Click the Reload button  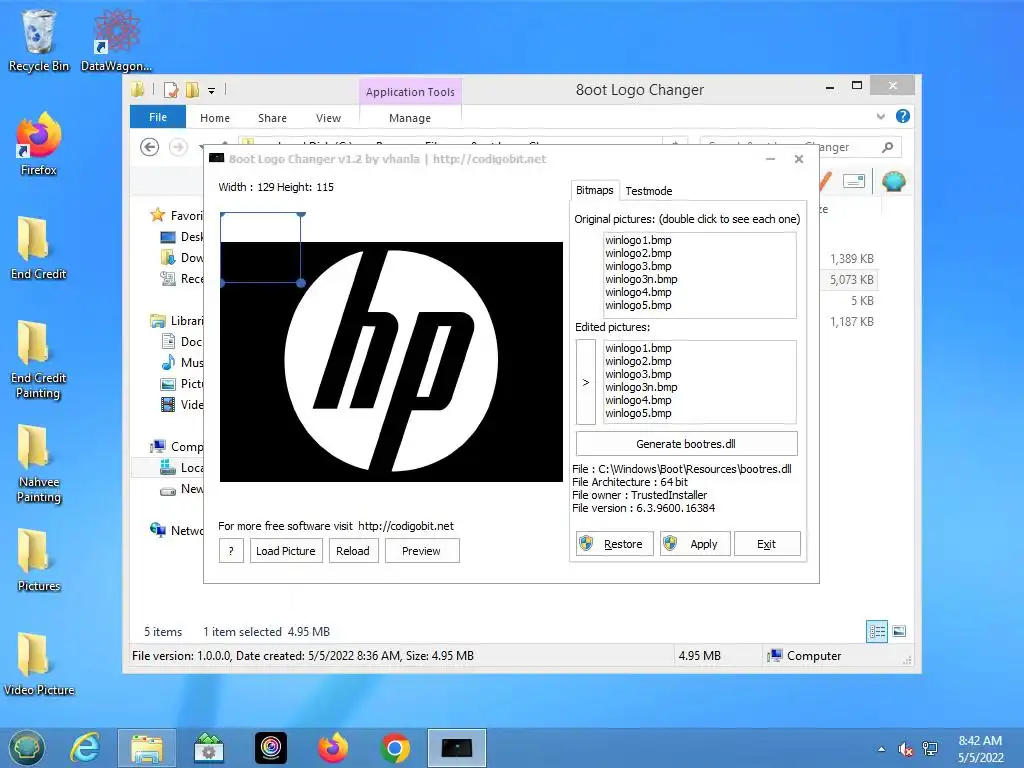coord(353,551)
